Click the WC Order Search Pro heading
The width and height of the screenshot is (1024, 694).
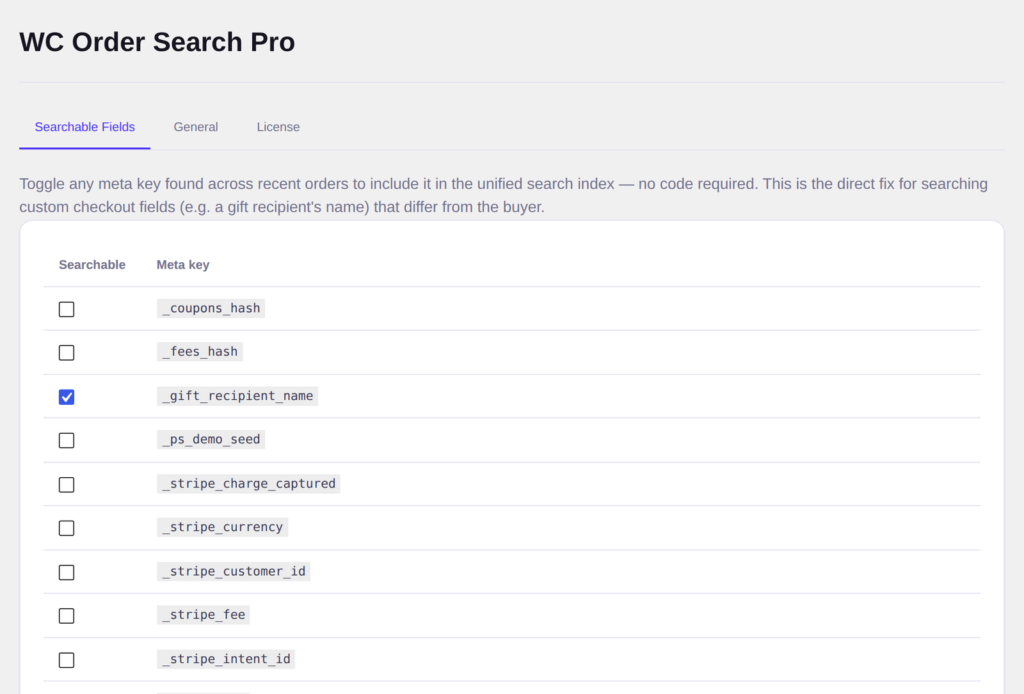pyautogui.click(x=157, y=42)
